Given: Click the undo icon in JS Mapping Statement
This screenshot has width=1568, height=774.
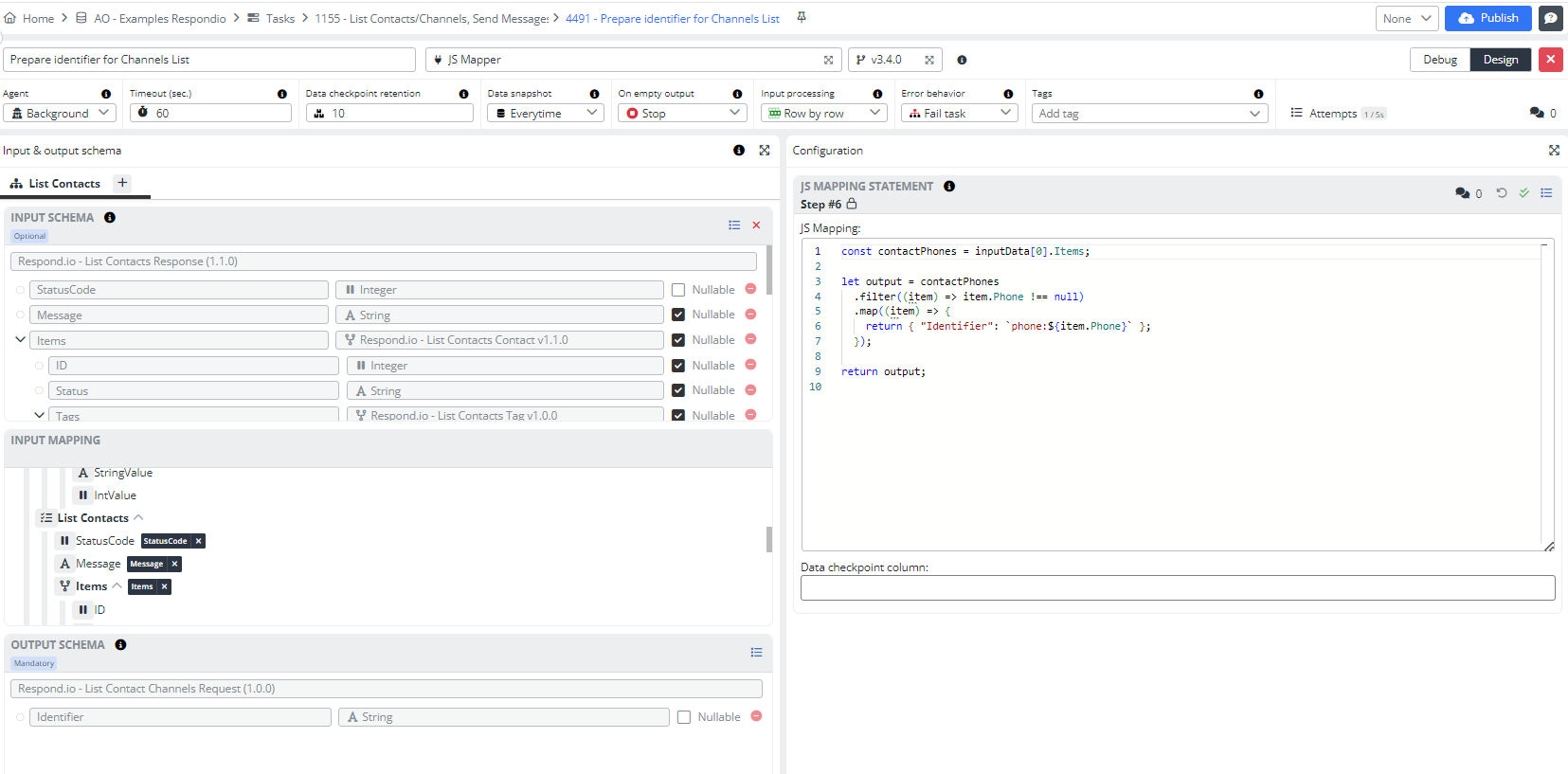Looking at the screenshot, I should (1502, 193).
